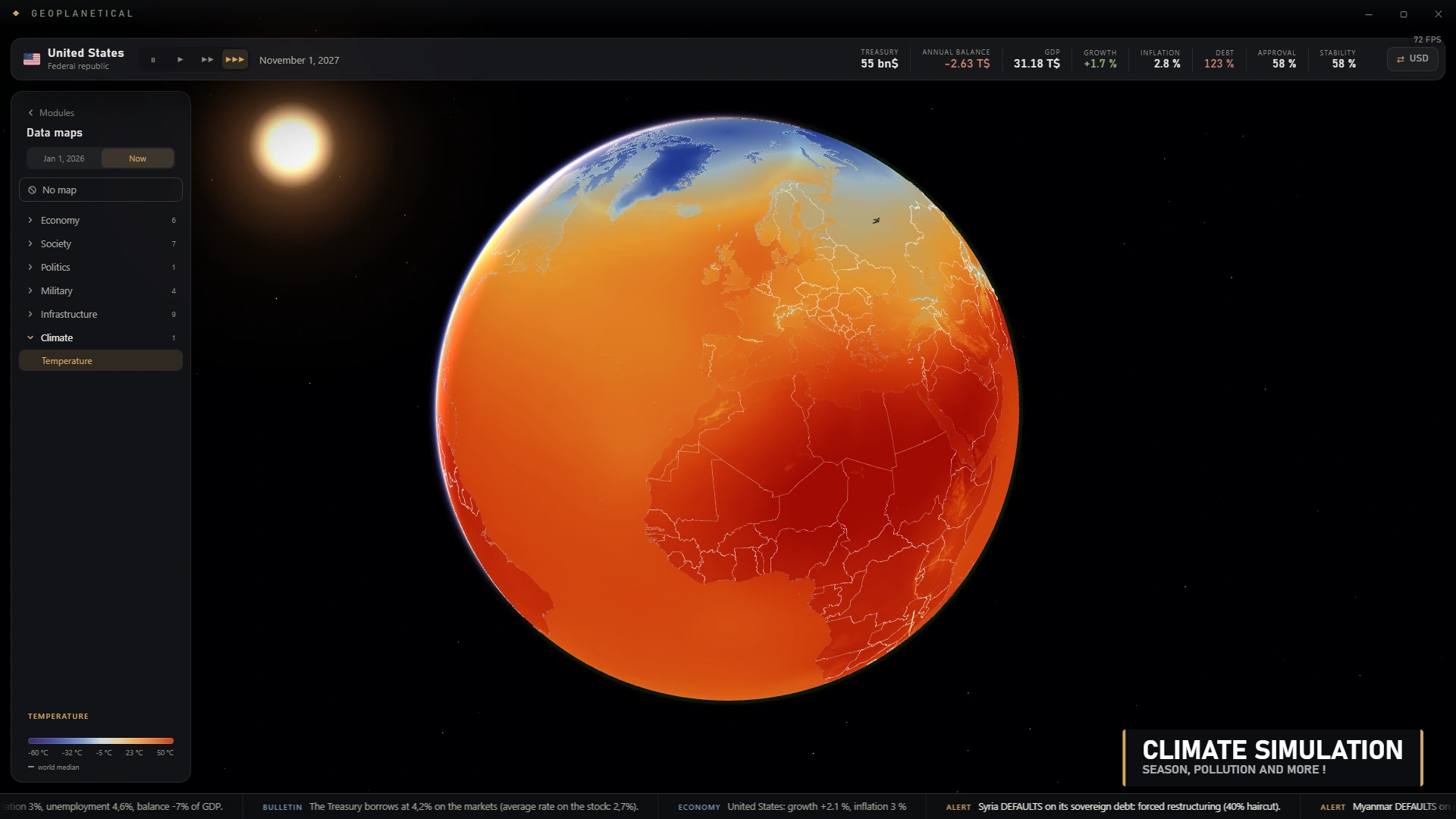Click the Annual Balance -2.63 T$ value
The width and height of the screenshot is (1456, 819).
(x=967, y=64)
